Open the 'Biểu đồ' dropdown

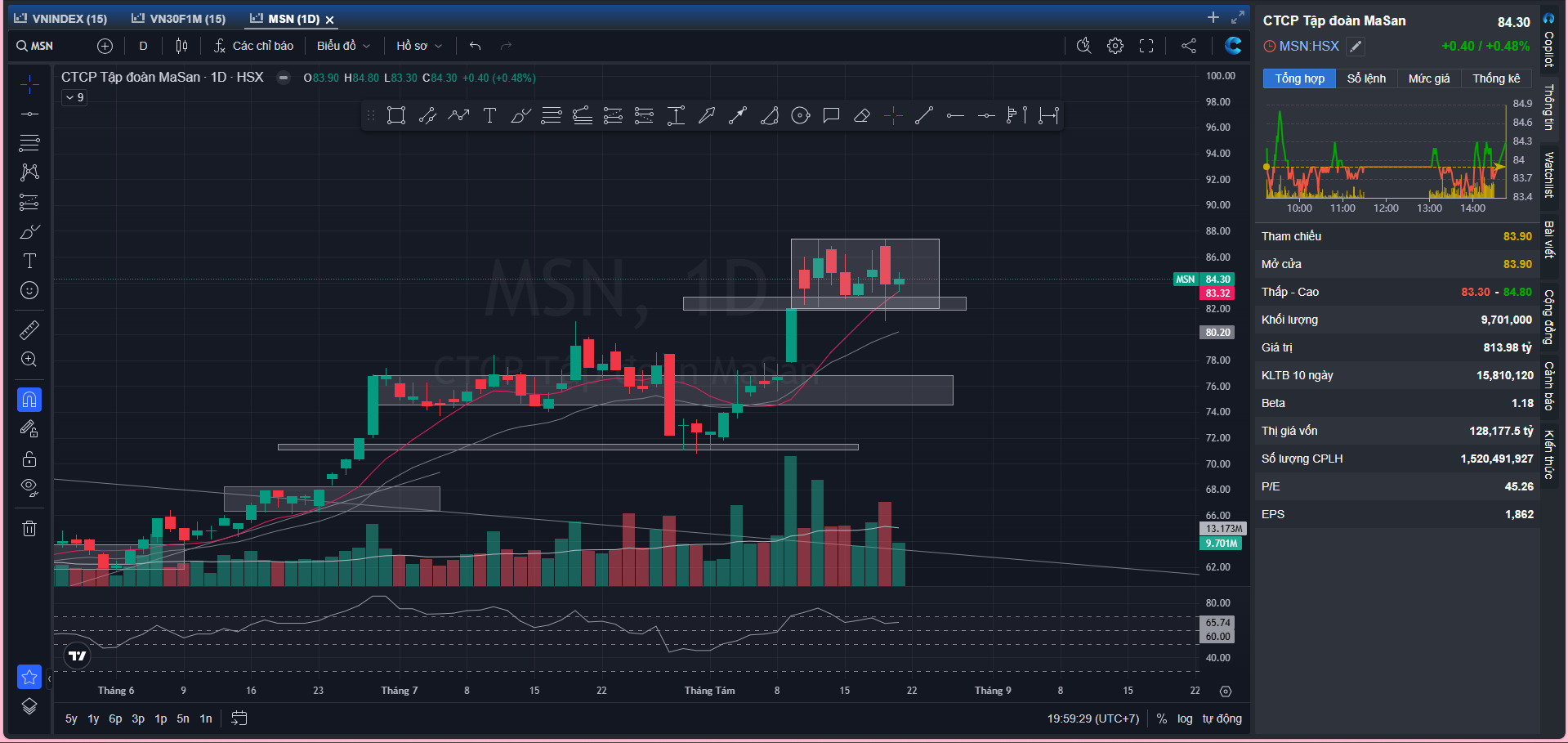(x=343, y=46)
